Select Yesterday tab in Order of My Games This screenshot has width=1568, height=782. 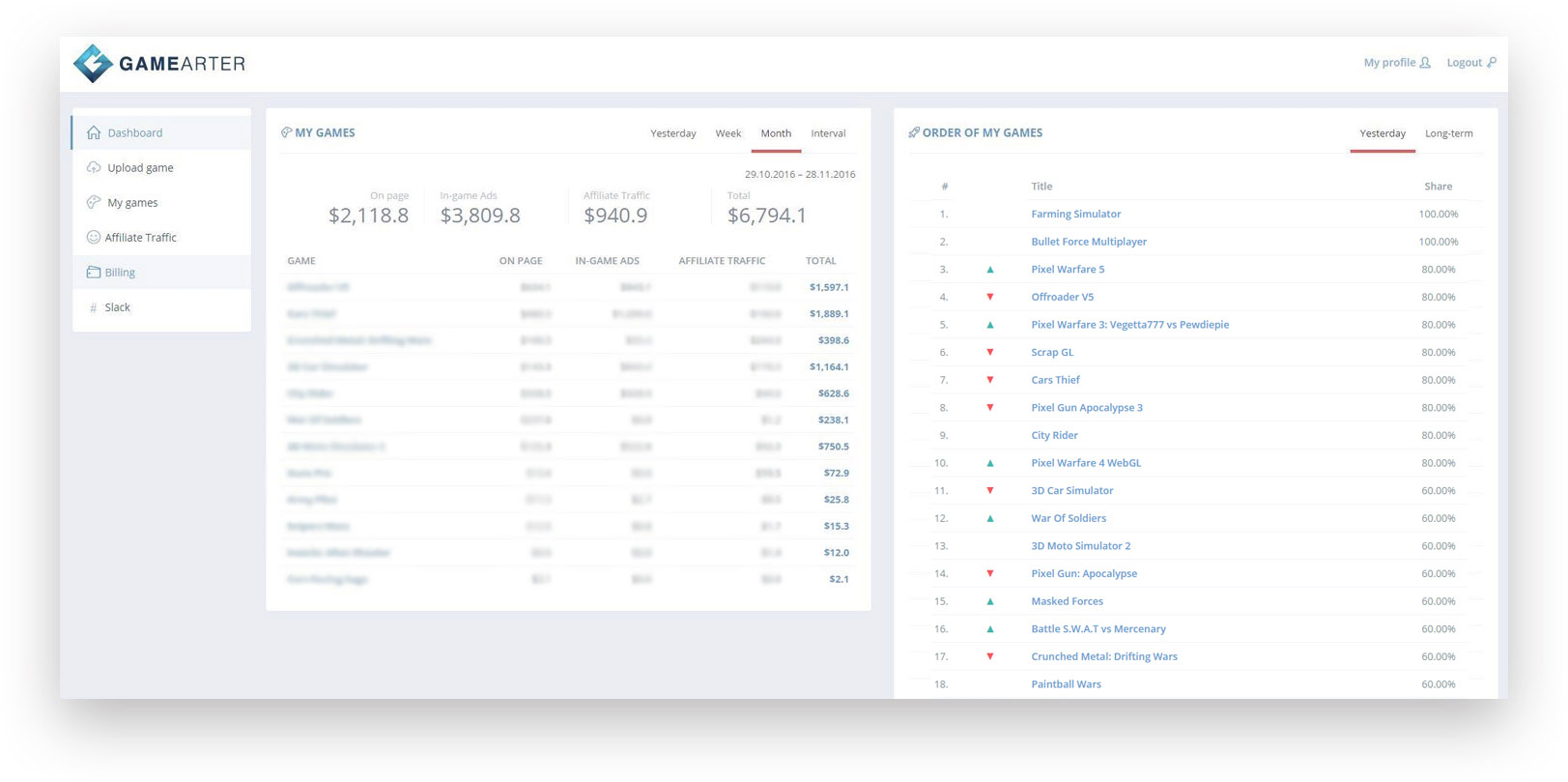click(x=1383, y=133)
